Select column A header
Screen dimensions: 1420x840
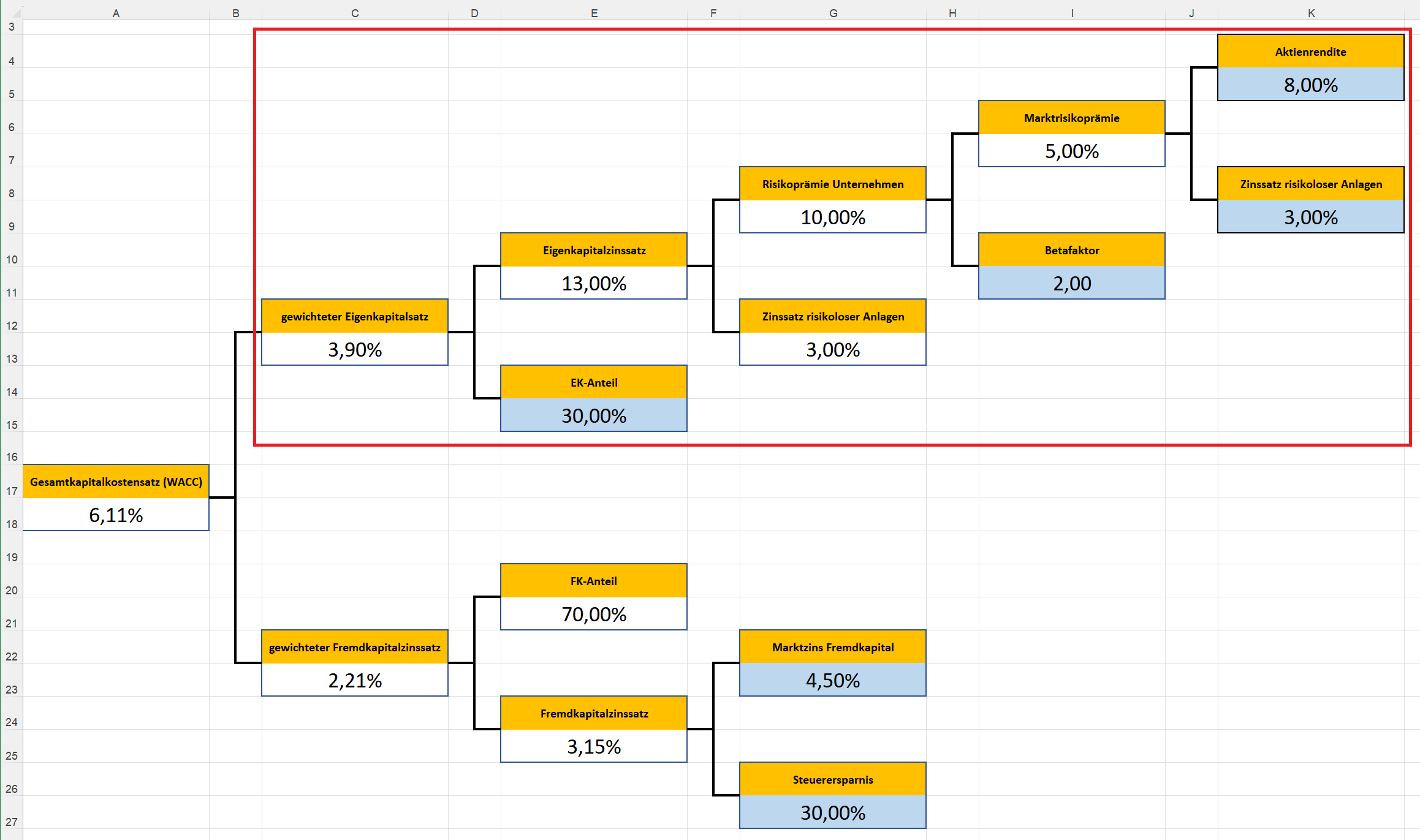pos(116,13)
